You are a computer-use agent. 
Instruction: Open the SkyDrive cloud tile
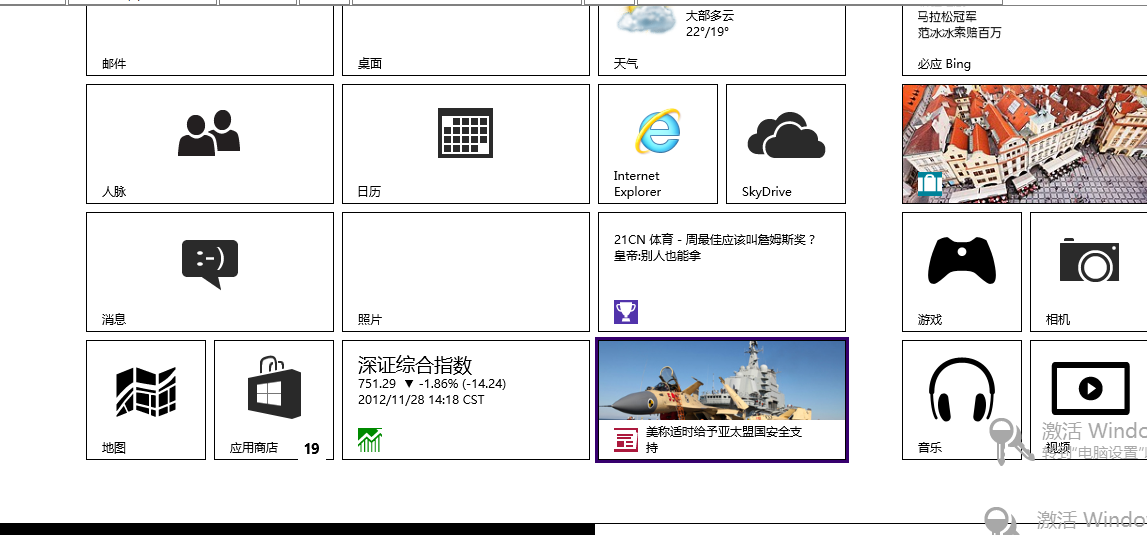(786, 144)
